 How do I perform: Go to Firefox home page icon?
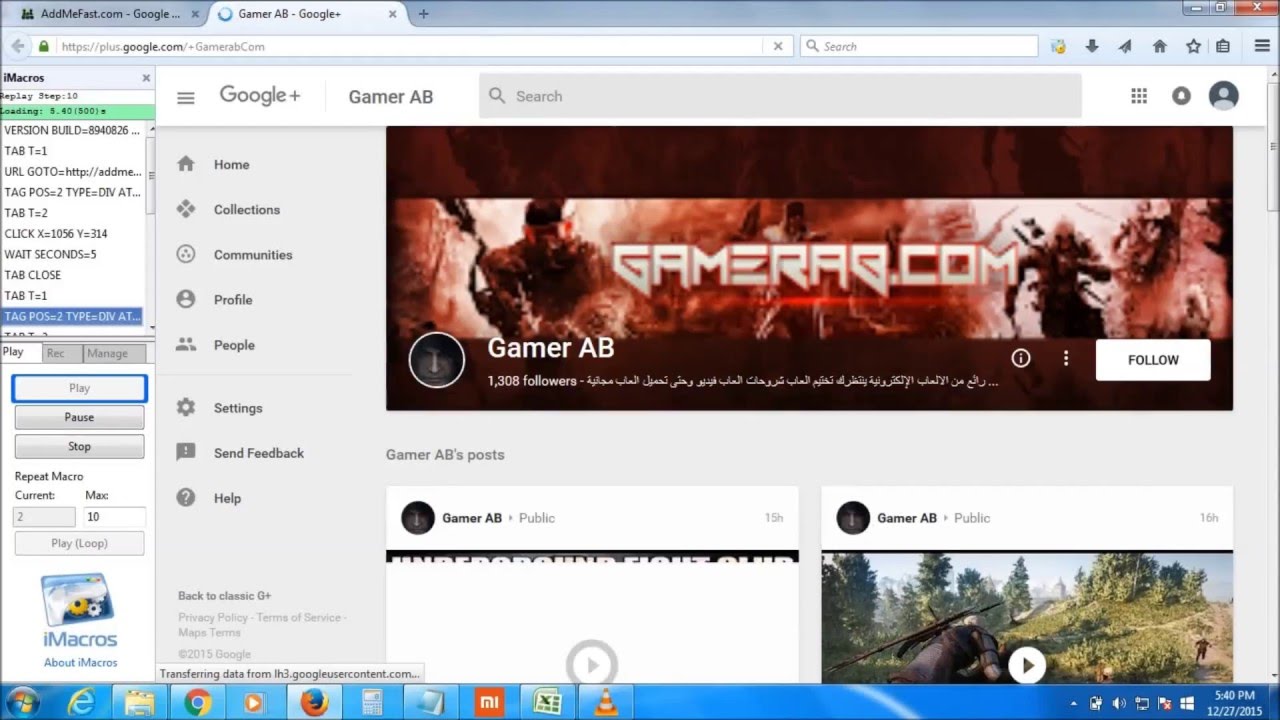click(1160, 46)
